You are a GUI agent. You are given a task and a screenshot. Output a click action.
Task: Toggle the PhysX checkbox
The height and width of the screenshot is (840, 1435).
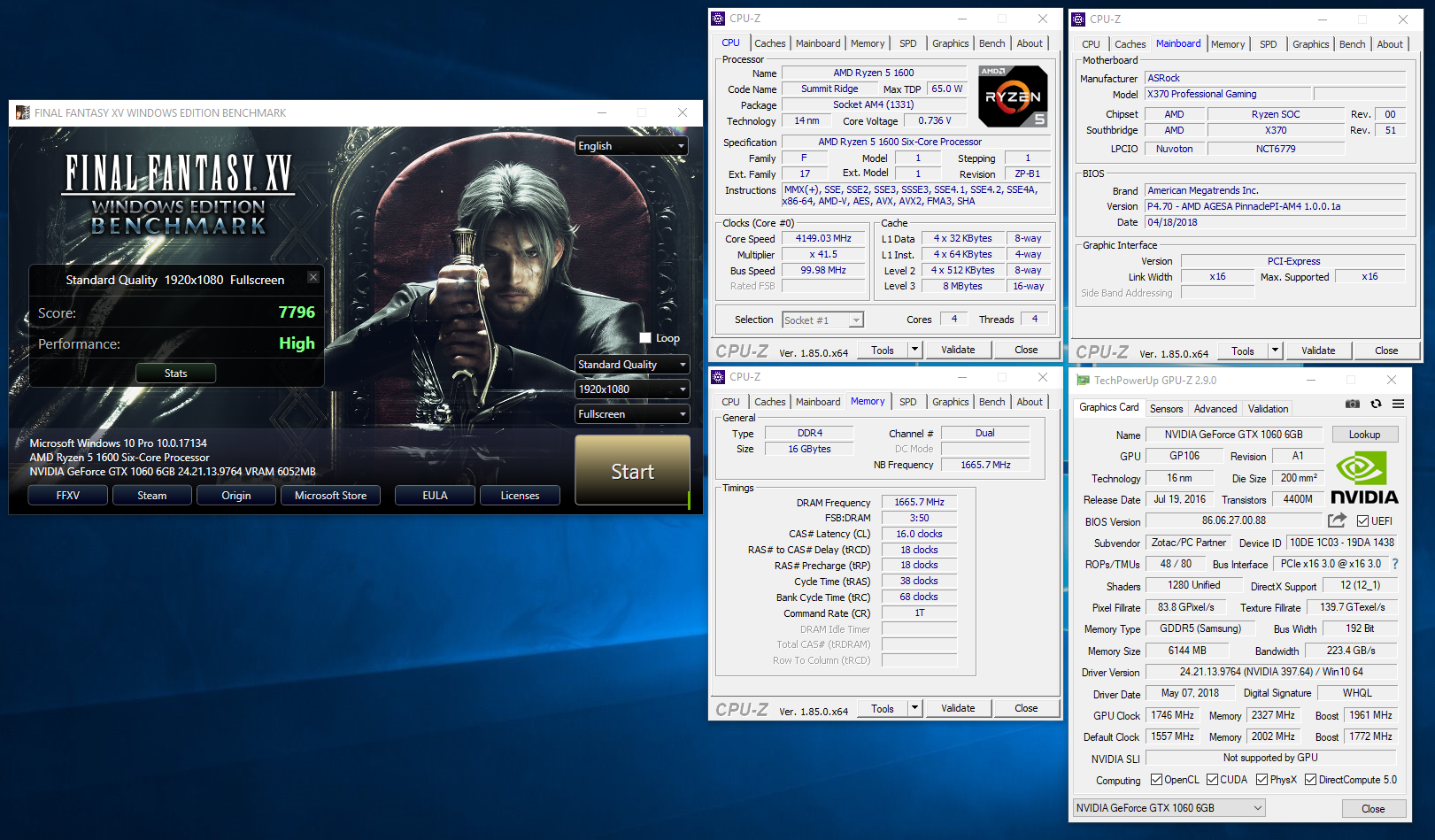1261,779
